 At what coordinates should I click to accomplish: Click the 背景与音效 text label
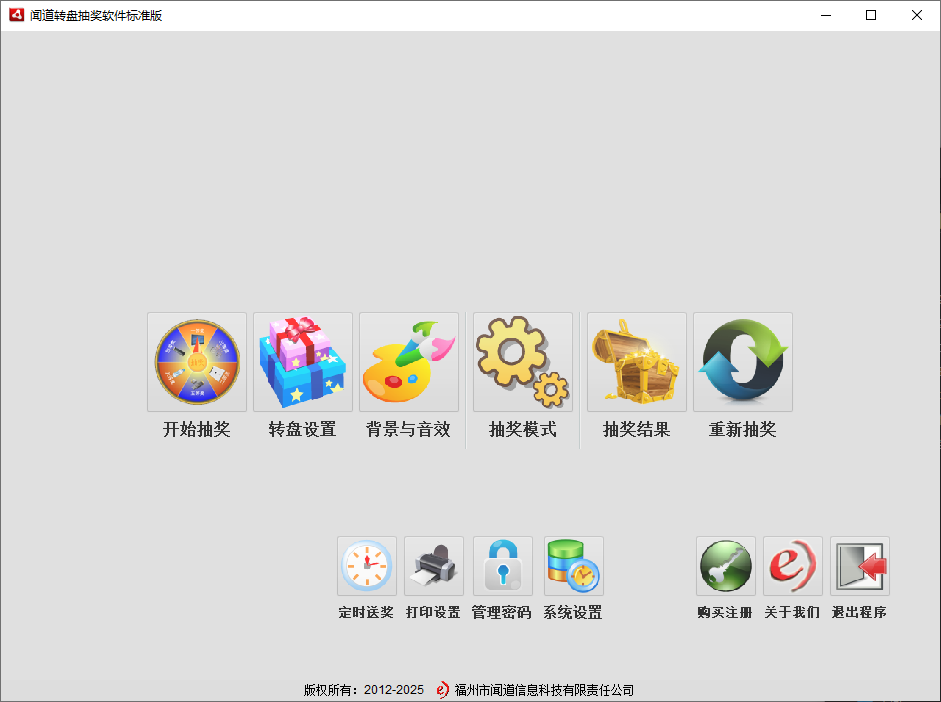[408, 429]
